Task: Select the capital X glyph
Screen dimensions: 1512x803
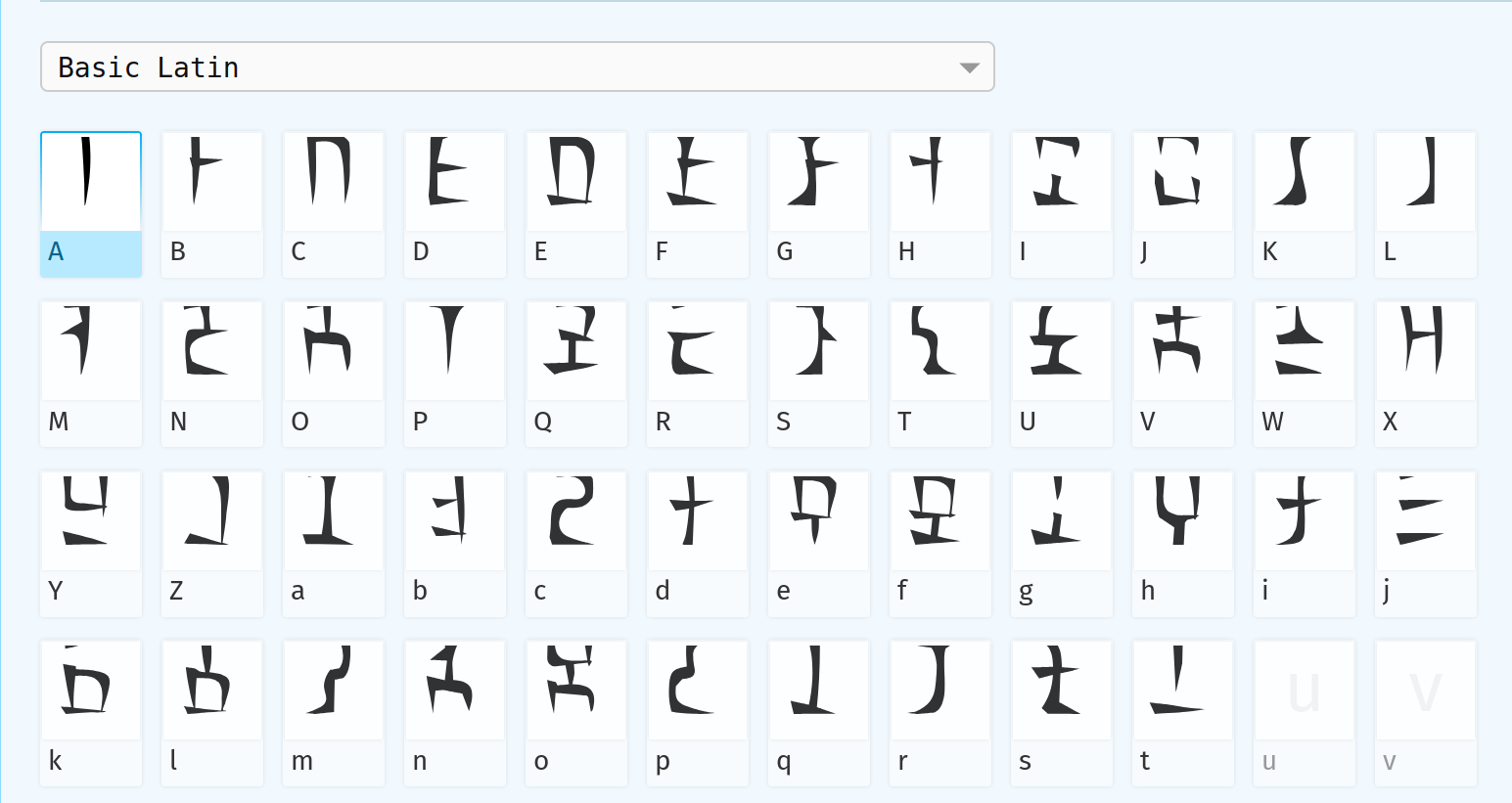Action: coord(1426,350)
